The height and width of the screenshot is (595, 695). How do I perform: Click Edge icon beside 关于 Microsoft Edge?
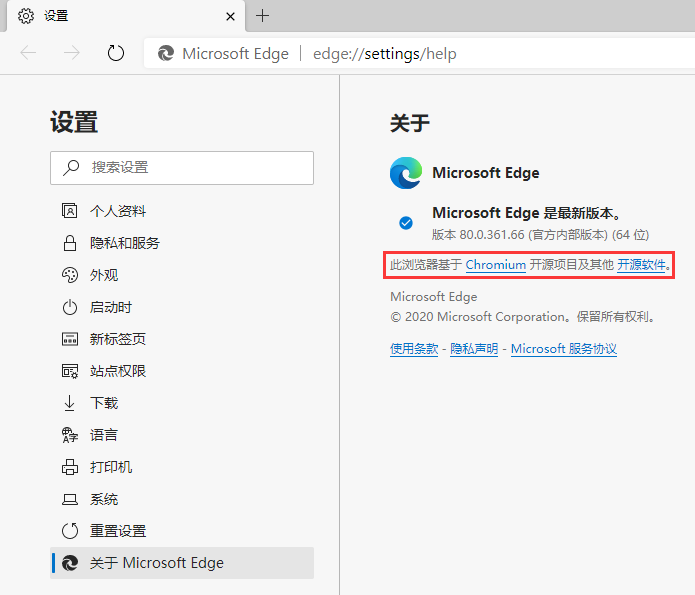[x=70, y=563]
